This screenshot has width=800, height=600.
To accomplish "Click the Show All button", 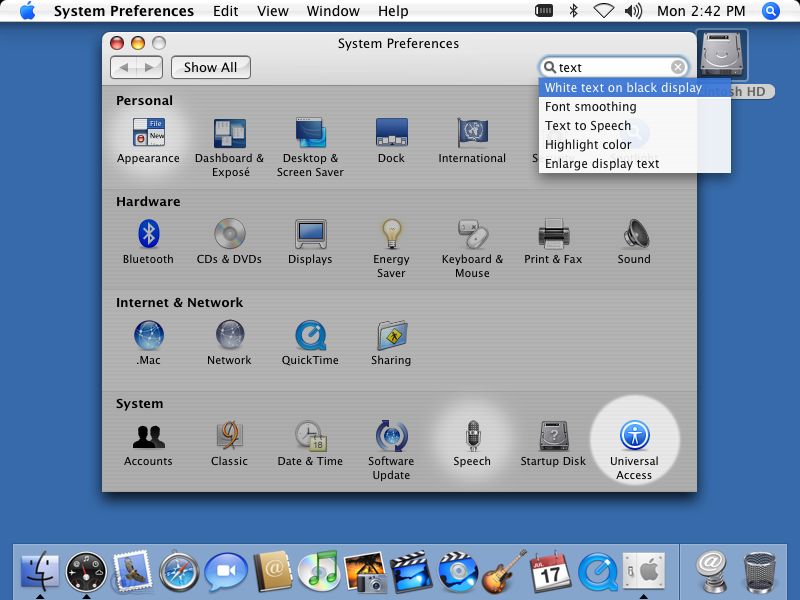I will (x=210, y=67).
